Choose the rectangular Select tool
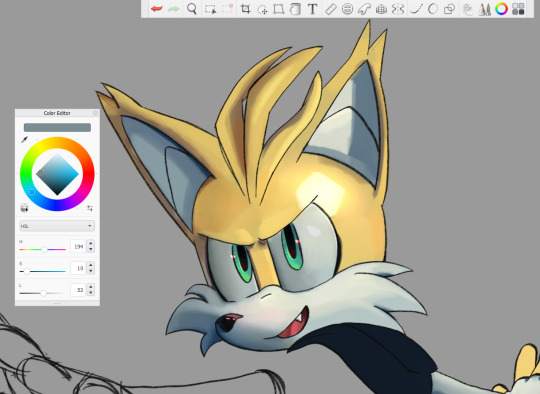Image resolution: width=540 pixels, height=394 pixels. (x=210, y=9)
